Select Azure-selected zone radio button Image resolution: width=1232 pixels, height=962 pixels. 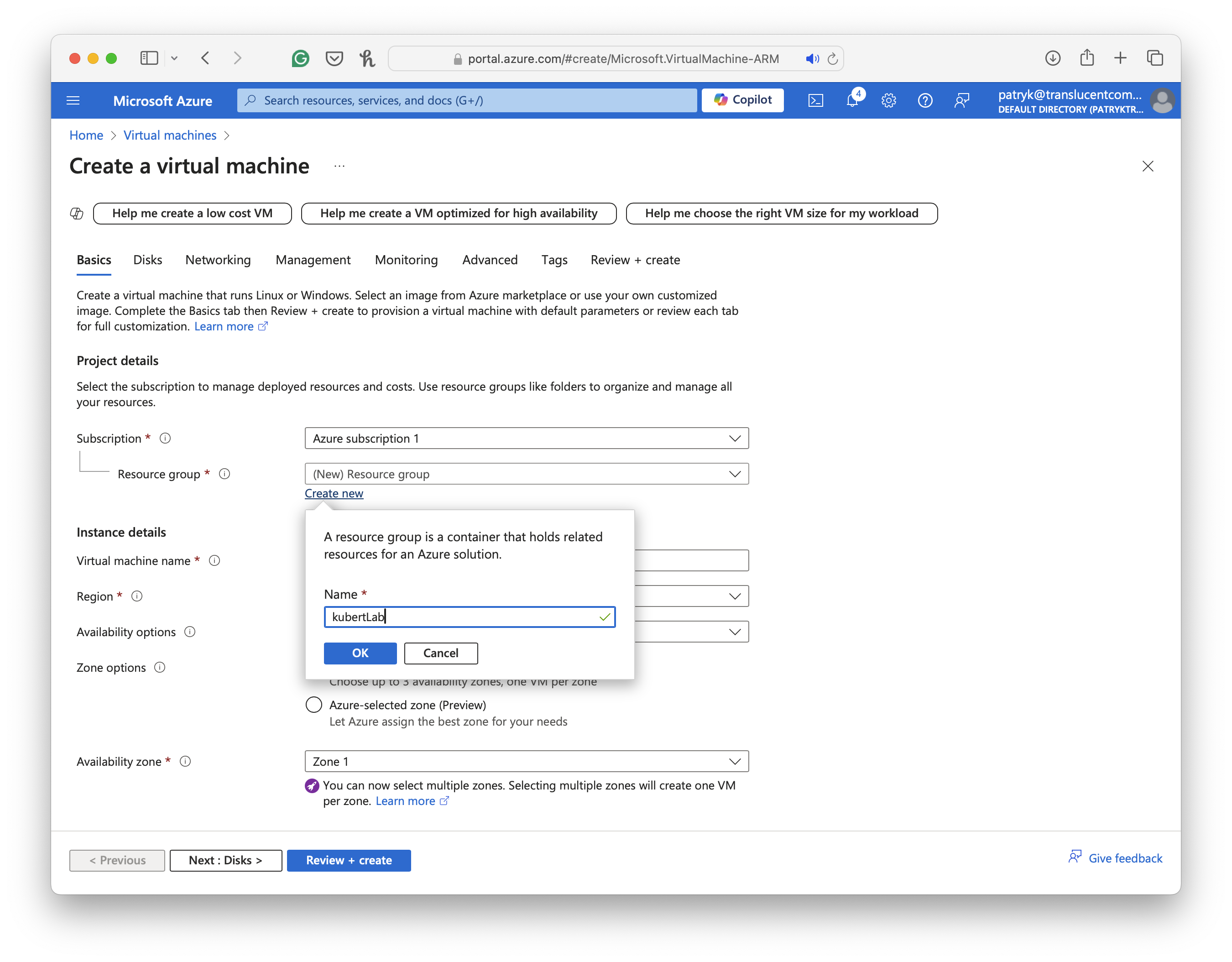coord(313,705)
